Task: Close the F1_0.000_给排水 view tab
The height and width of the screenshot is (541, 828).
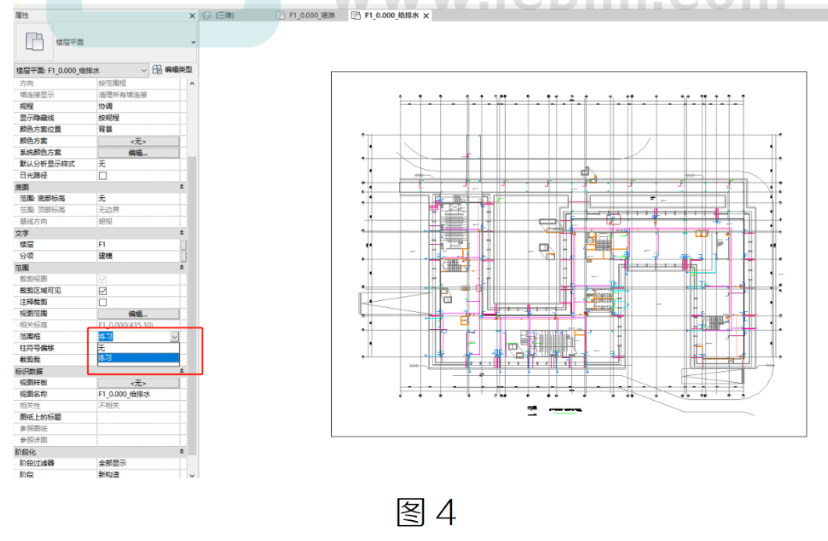Action: coord(426,16)
